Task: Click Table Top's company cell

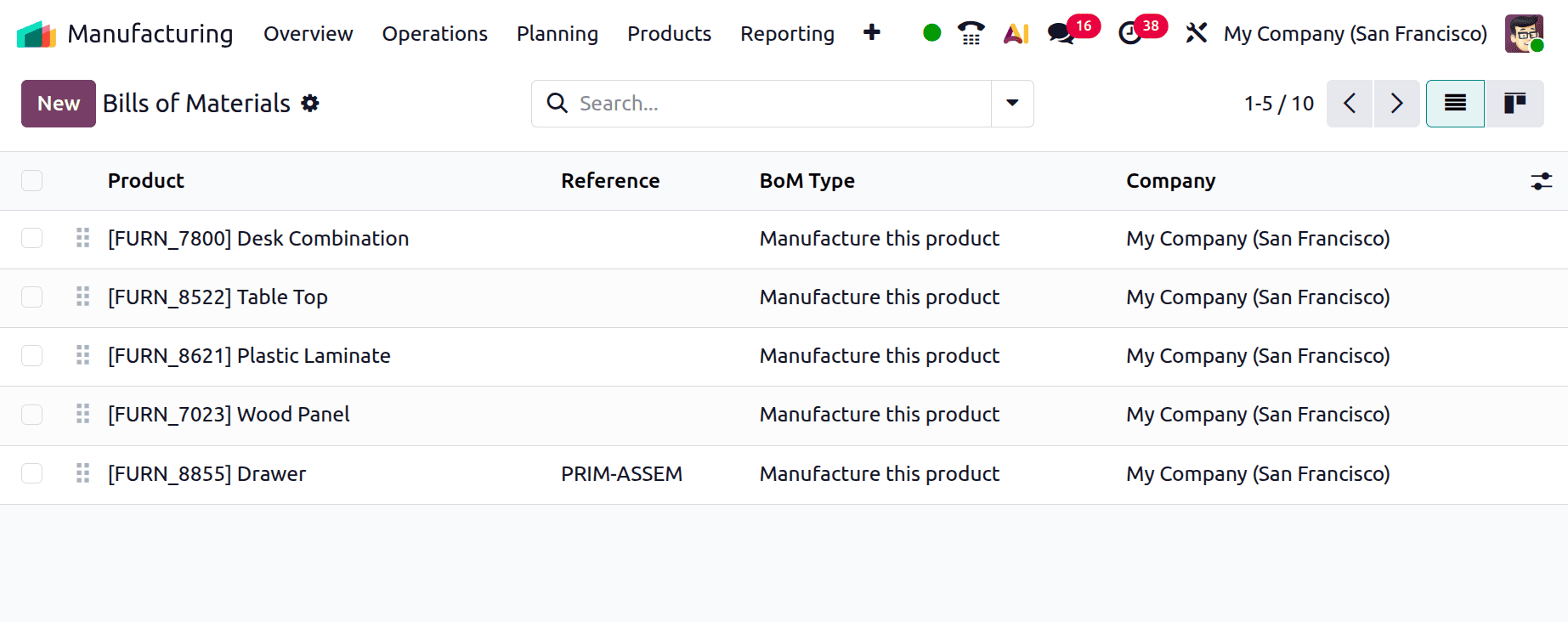Action: [x=1258, y=297]
